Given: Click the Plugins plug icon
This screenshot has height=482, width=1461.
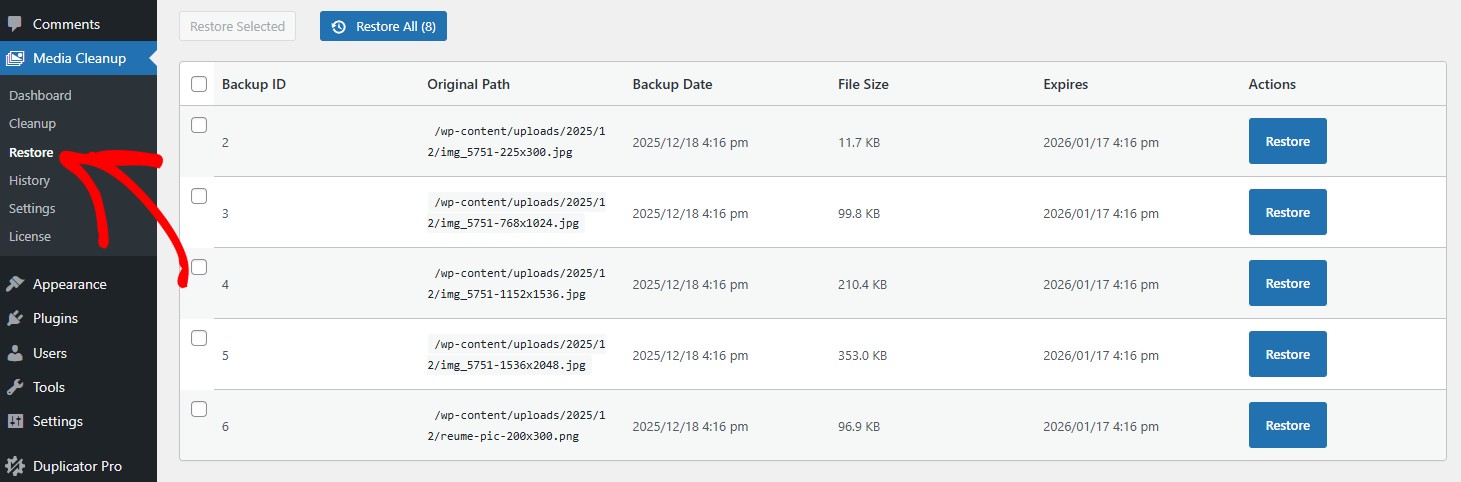Looking at the screenshot, I should pos(15,318).
